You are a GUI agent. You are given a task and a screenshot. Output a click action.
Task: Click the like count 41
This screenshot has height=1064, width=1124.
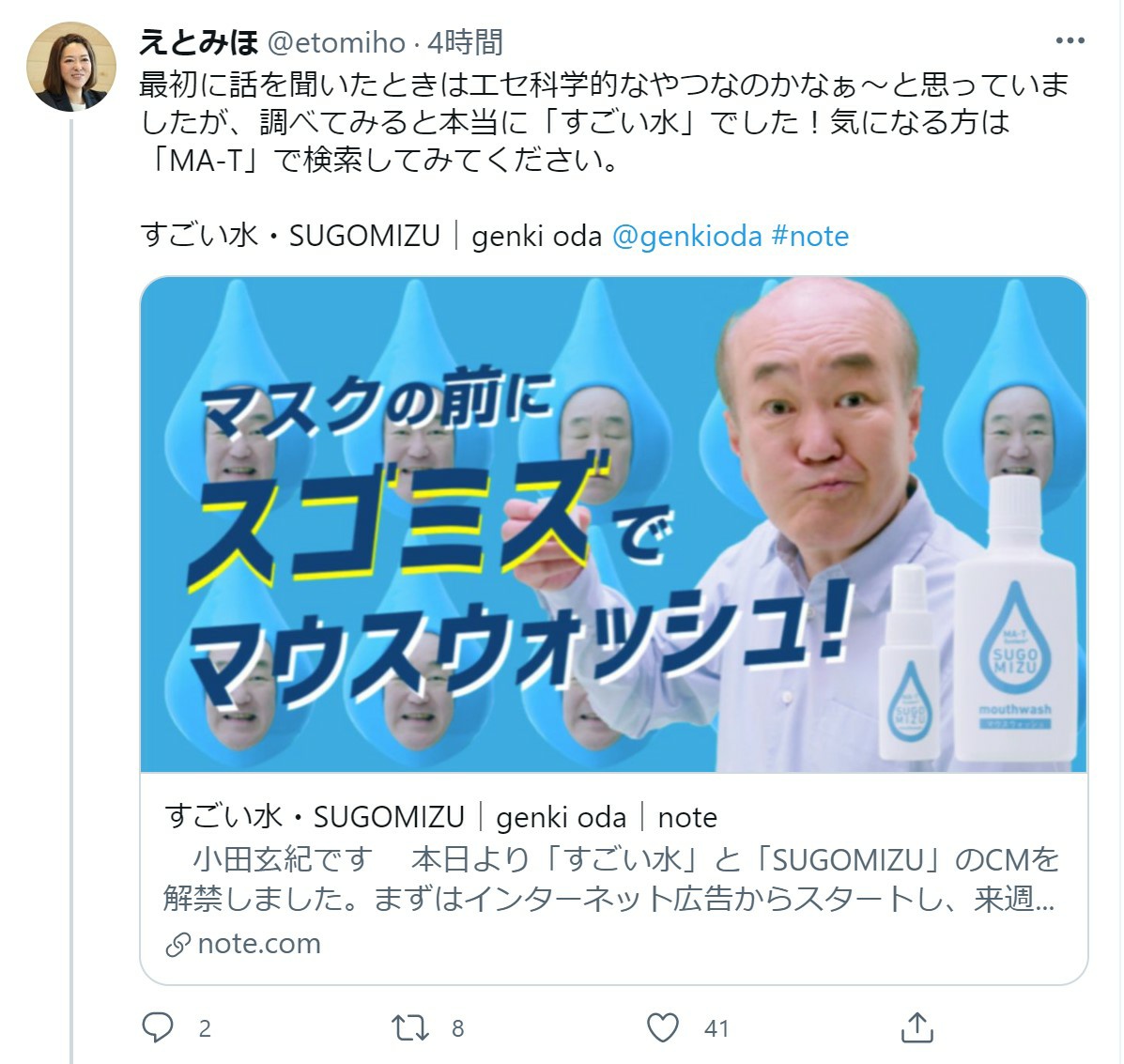click(716, 1028)
